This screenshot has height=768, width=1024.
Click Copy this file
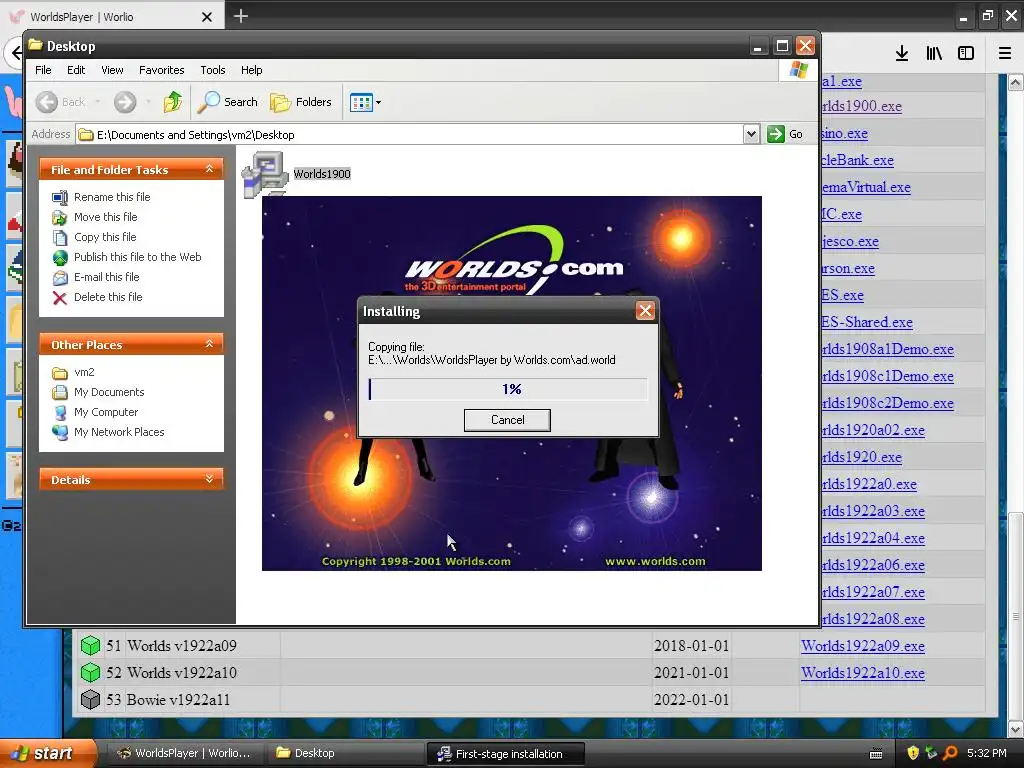[104, 237]
